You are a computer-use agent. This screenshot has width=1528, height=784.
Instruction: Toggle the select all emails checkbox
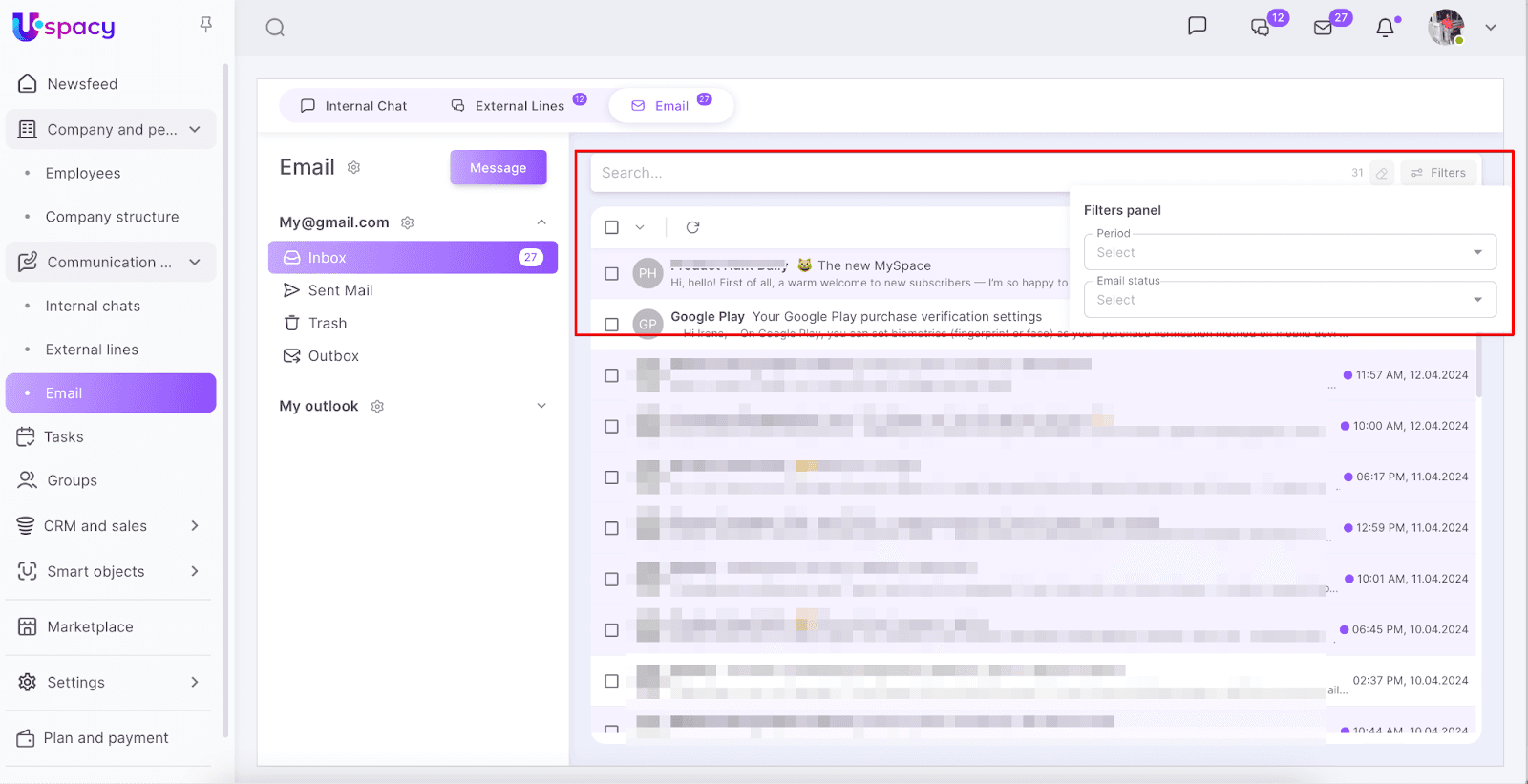pyautogui.click(x=612, y=227)
